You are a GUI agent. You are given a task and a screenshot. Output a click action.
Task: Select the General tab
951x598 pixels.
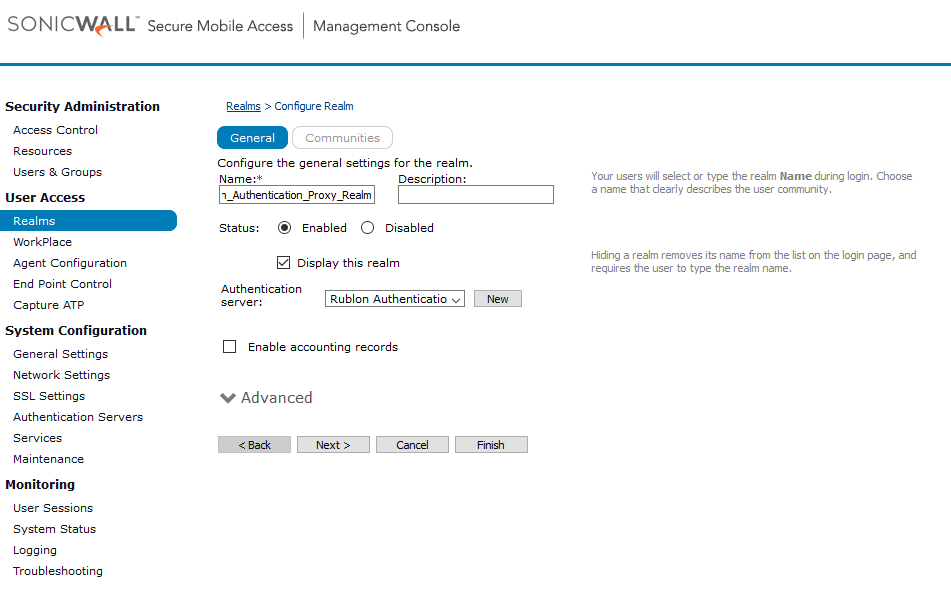pyautogui.click(x=252, y=138)
